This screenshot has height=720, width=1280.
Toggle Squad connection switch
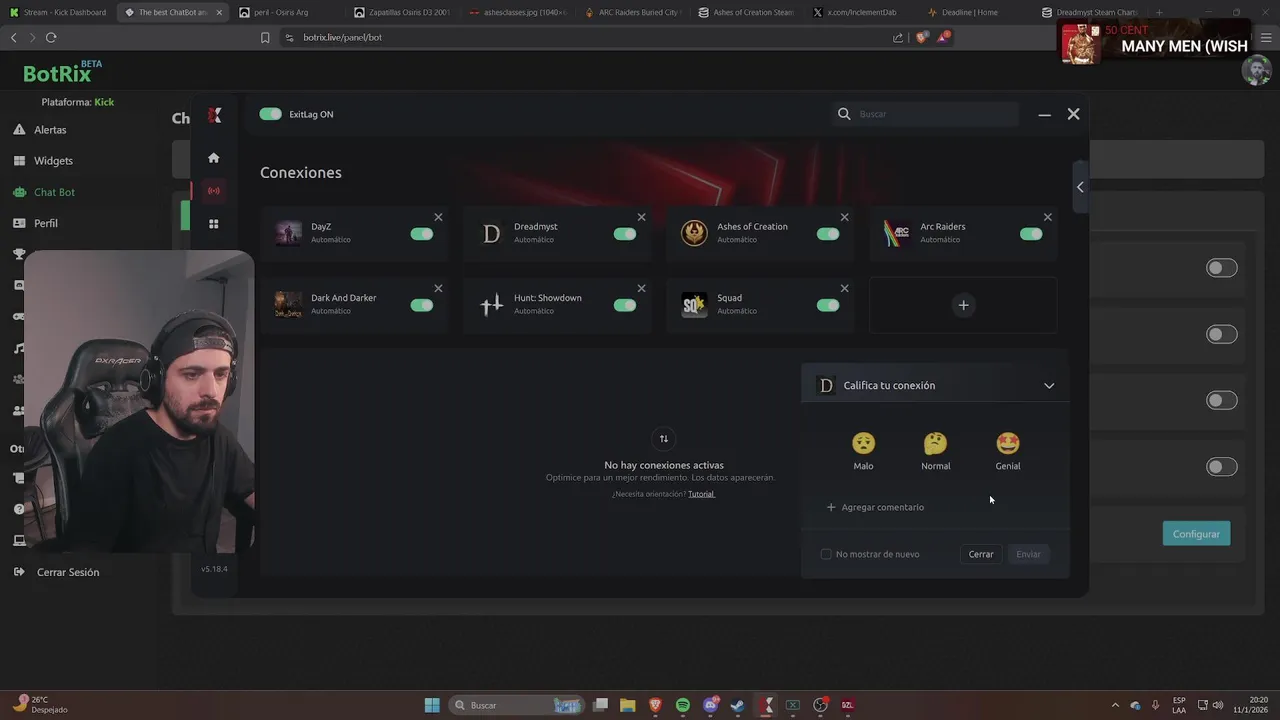pos(828,305)
